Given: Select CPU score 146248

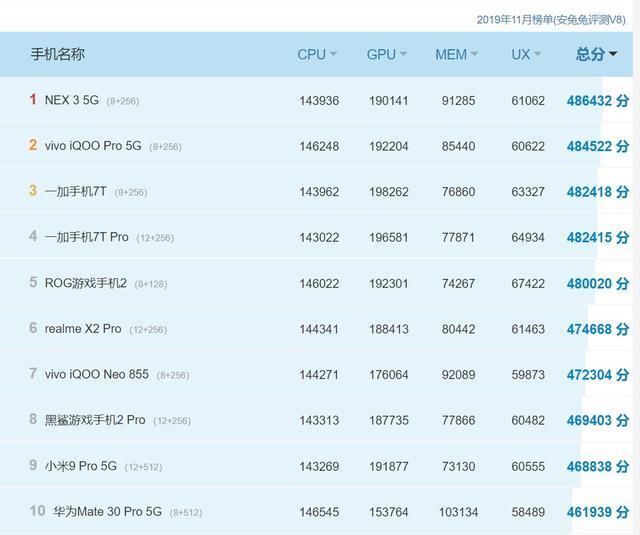Looking at the screenshot, I should coord(319,146).
